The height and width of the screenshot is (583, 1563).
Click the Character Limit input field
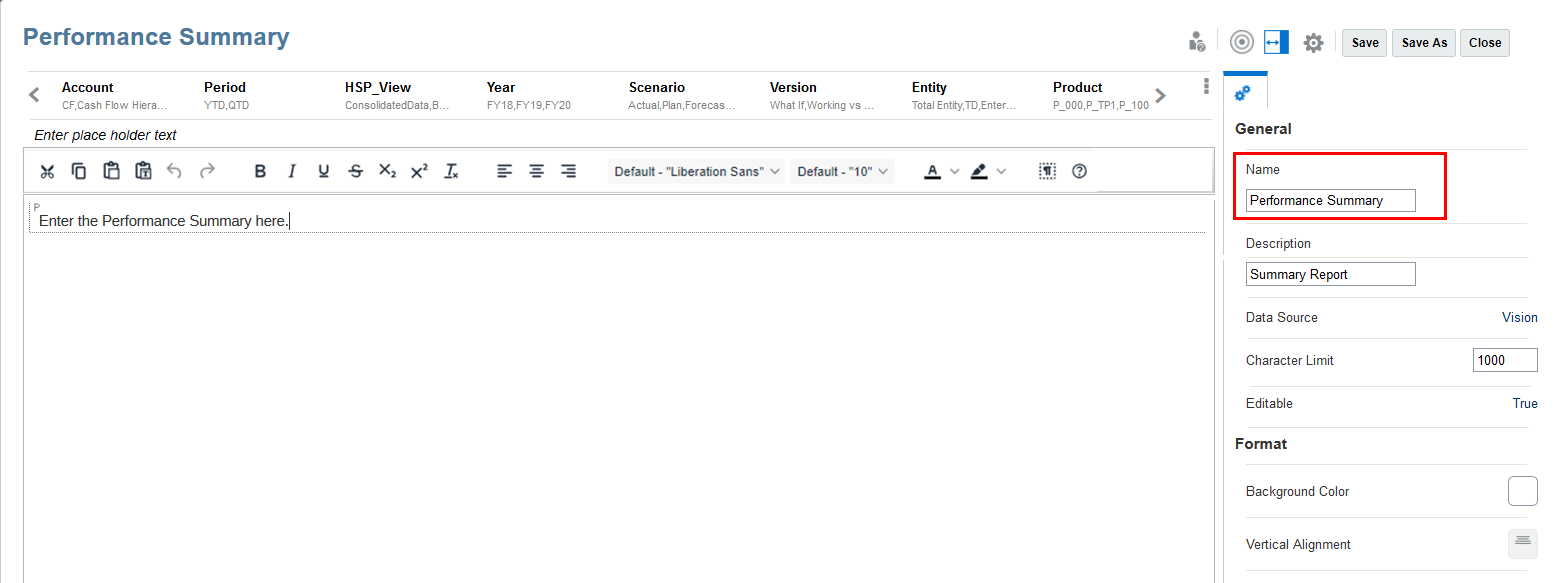click(x=1505, y=360)
